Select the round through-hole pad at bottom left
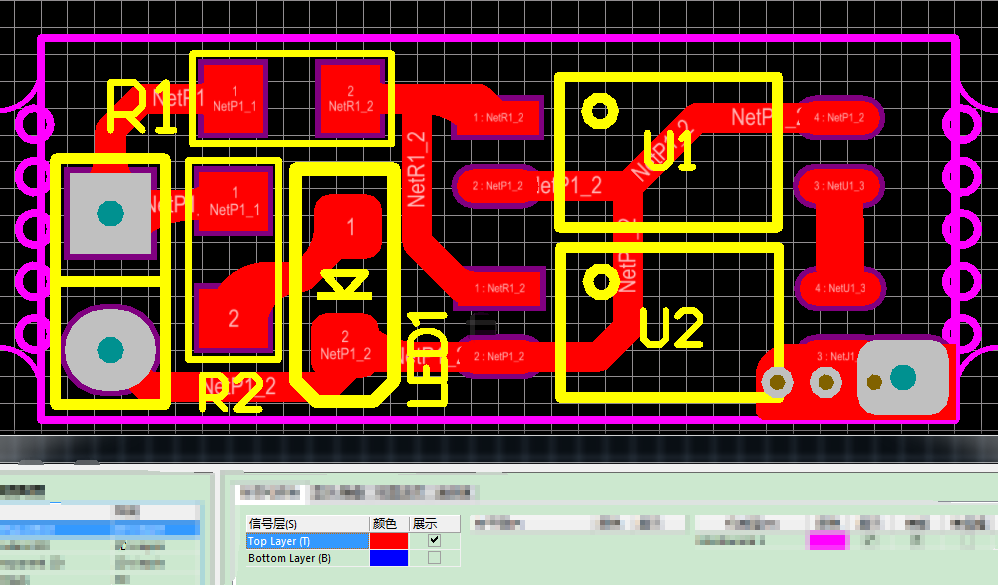Image resolution: width=998 pixels, height=585 pixels. [x=110, y=349]
